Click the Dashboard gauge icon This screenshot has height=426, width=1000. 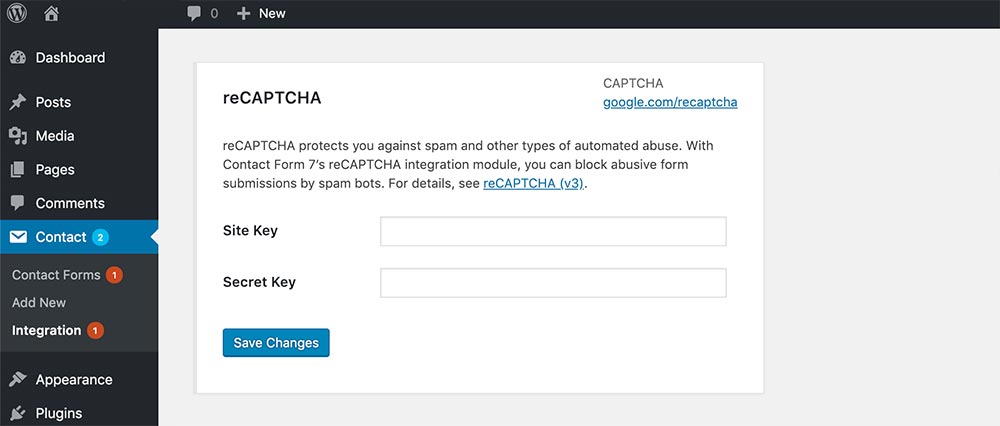[18, 57]
